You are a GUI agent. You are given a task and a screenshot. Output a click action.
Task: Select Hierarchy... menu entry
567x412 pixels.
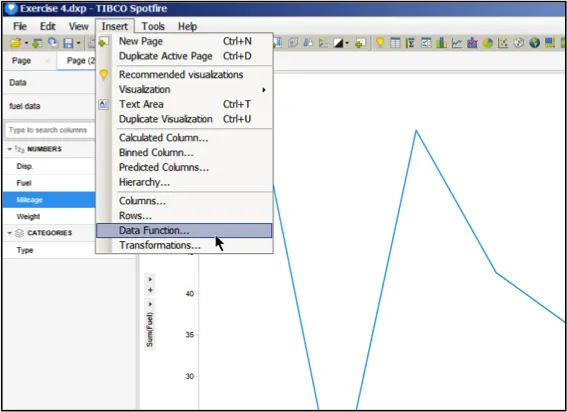tap(184, 182)
